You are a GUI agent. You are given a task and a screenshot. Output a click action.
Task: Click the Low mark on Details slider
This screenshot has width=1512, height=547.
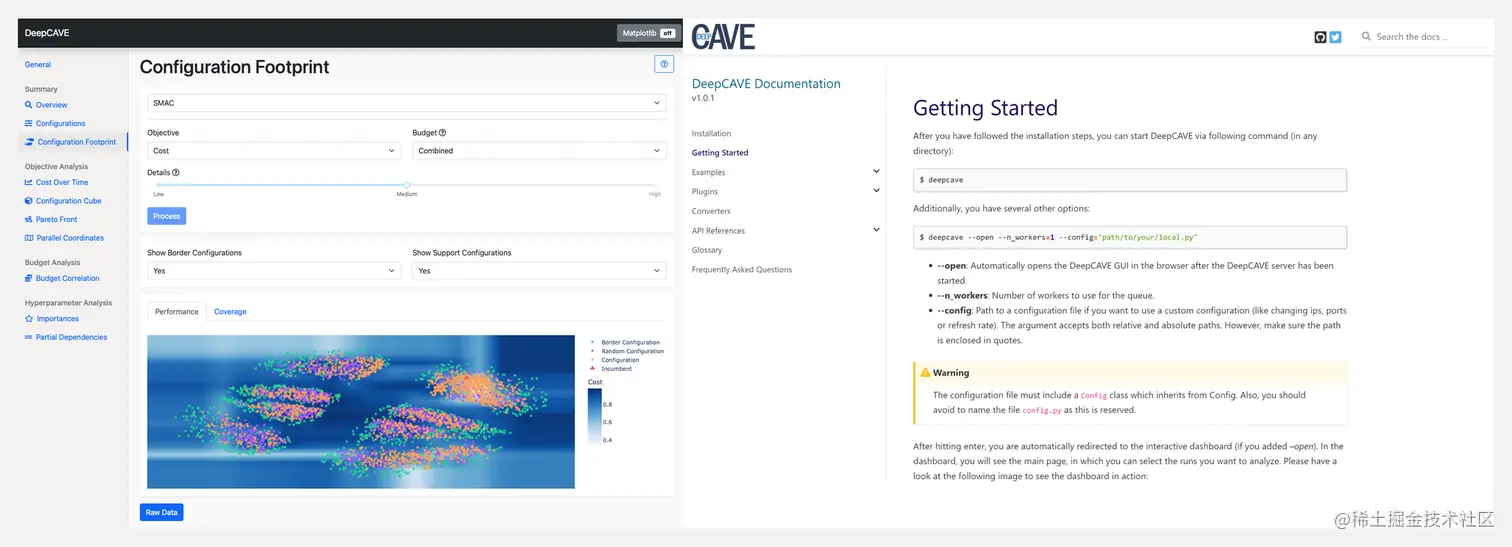[158, 194]
